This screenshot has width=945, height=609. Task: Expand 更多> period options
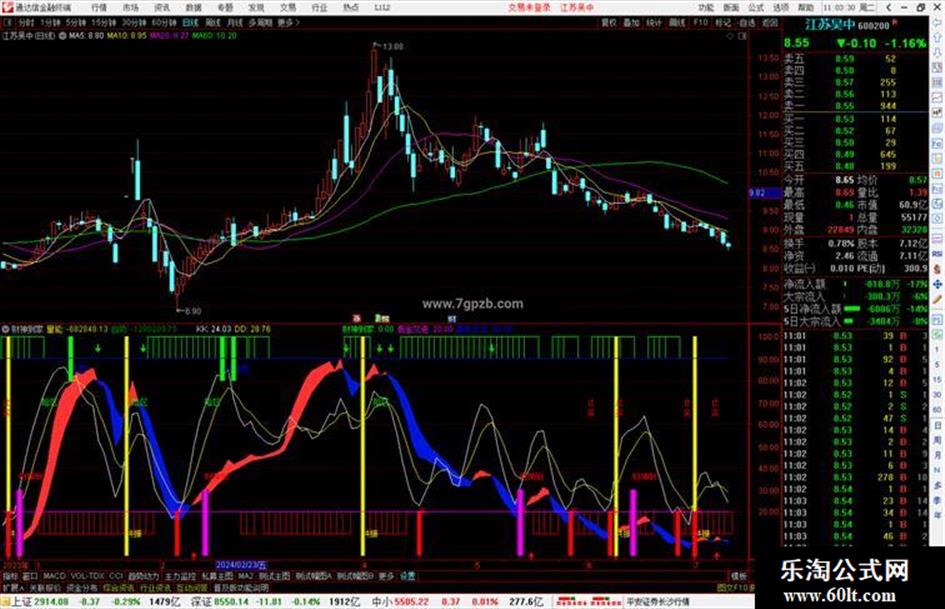pos(288,22)
